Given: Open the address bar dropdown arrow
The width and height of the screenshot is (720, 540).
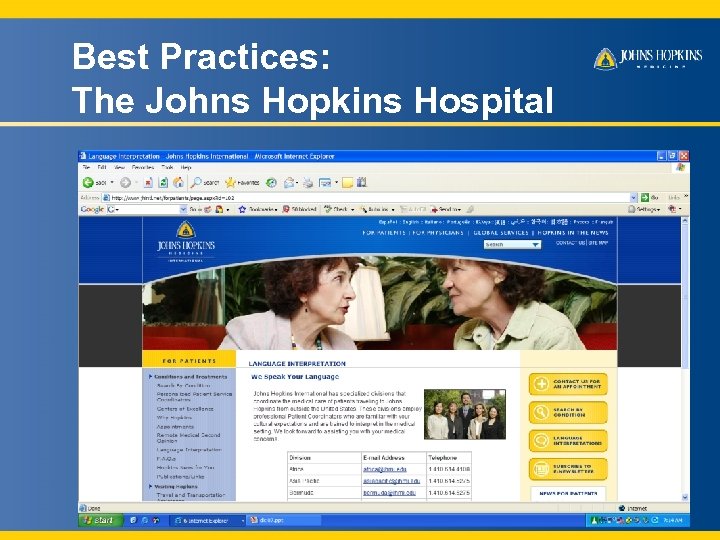Looking at the screenshot, I should point(634,197).
